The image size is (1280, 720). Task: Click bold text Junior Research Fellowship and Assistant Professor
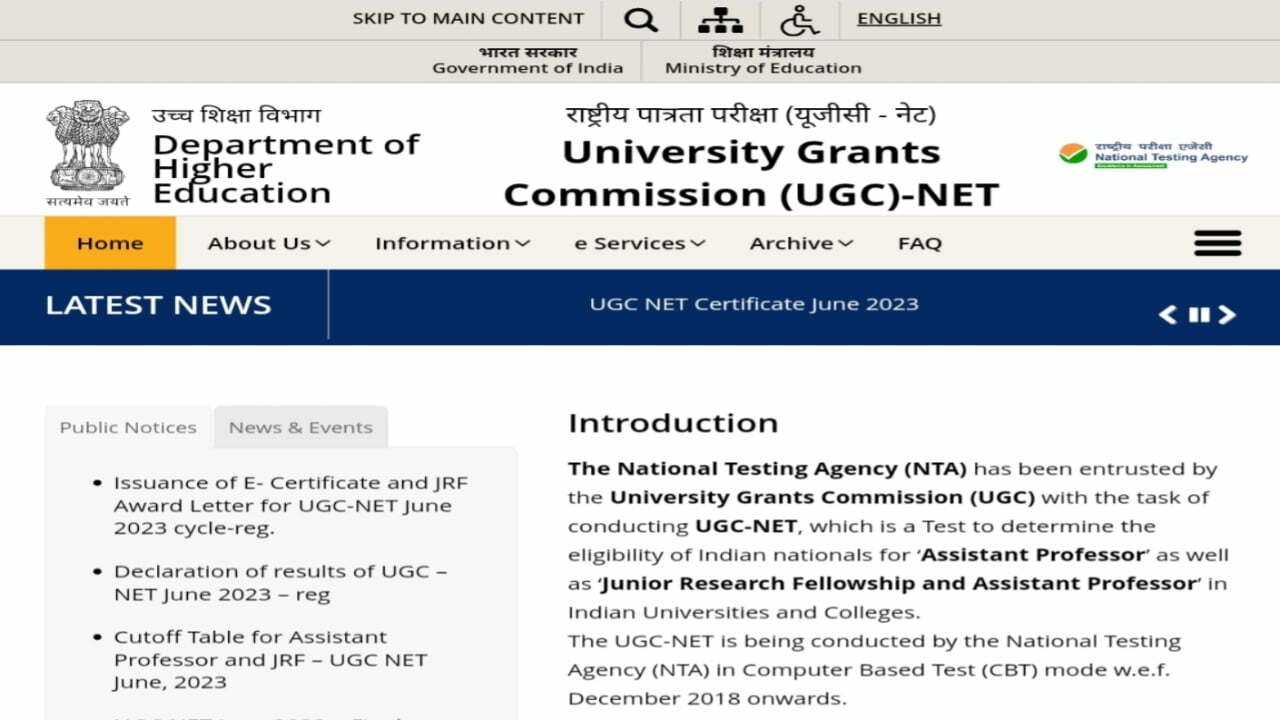point(901,583)
